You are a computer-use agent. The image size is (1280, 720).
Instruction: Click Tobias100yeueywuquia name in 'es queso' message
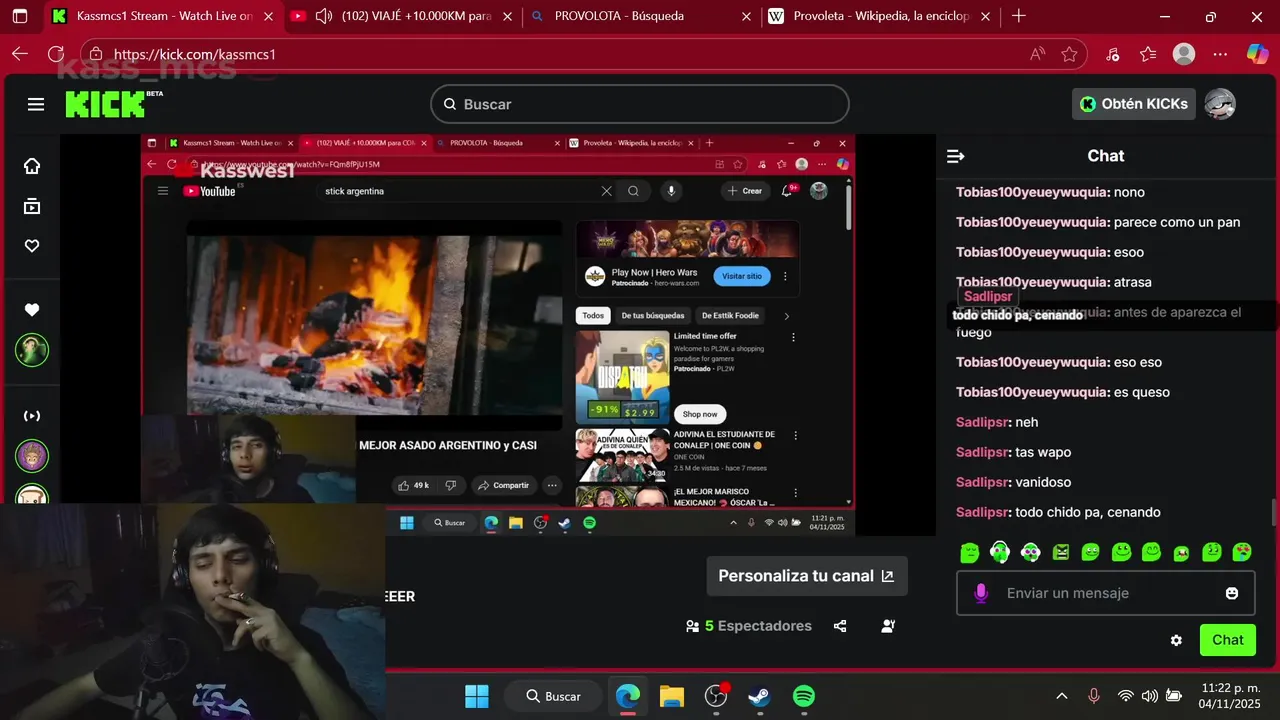(1031, 392)
